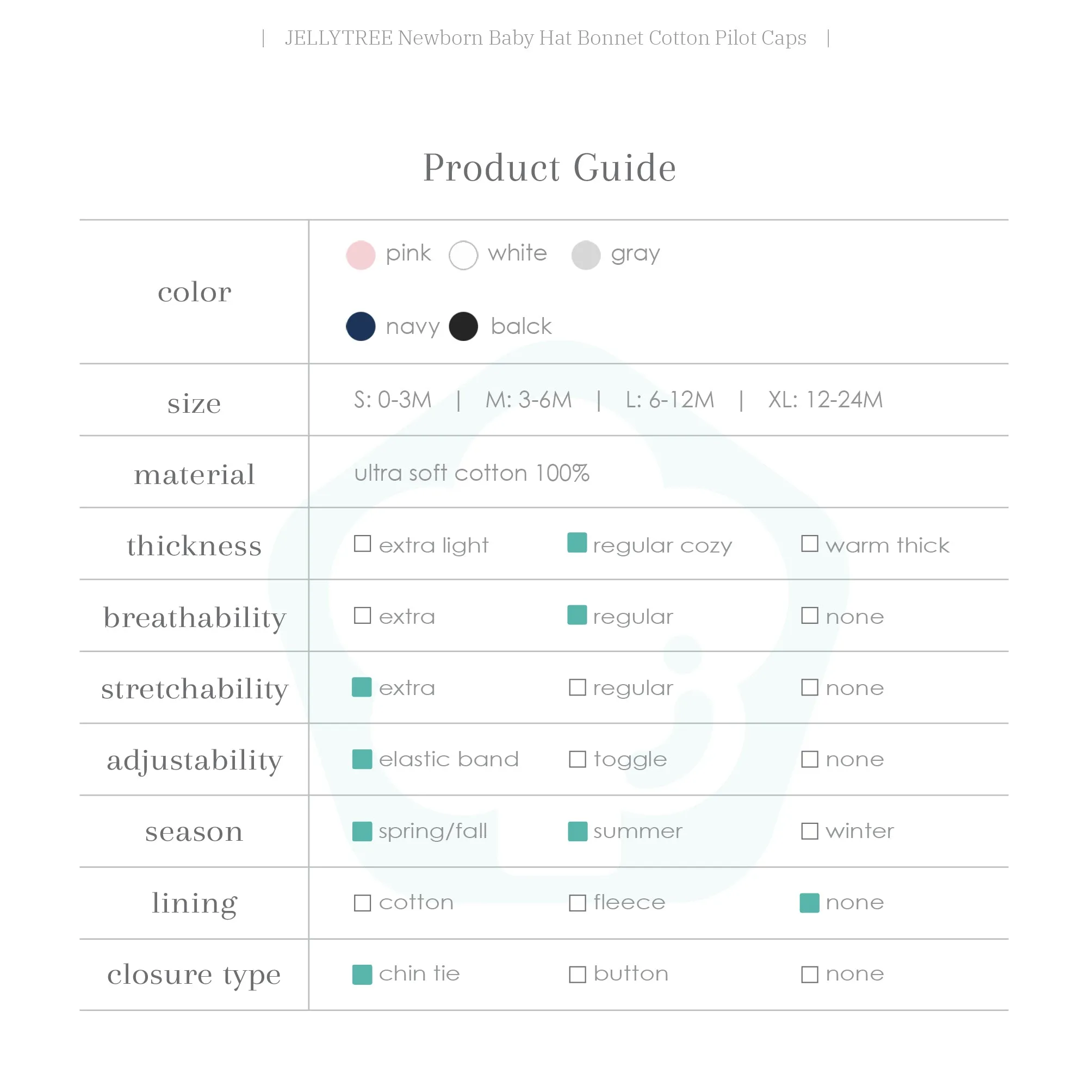Check the fleece lining checkbox

pos(577,903)
